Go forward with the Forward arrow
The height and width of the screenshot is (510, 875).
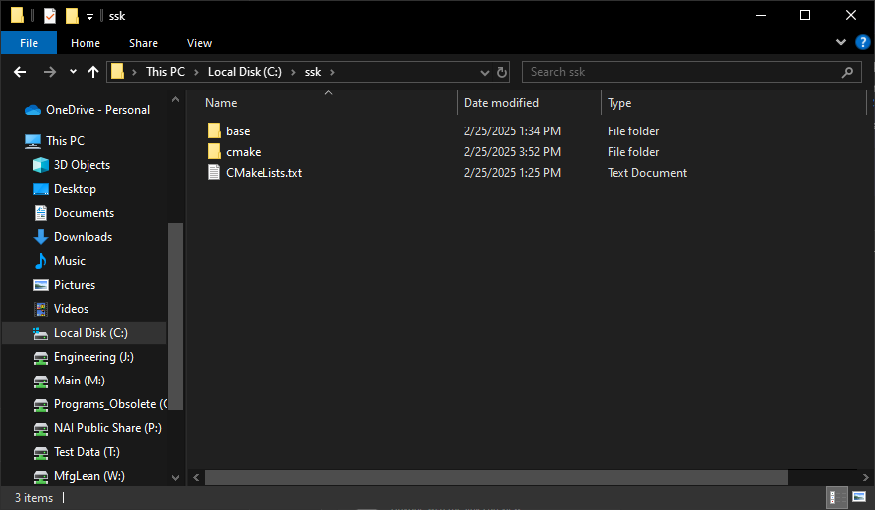[x=50, y=72]
